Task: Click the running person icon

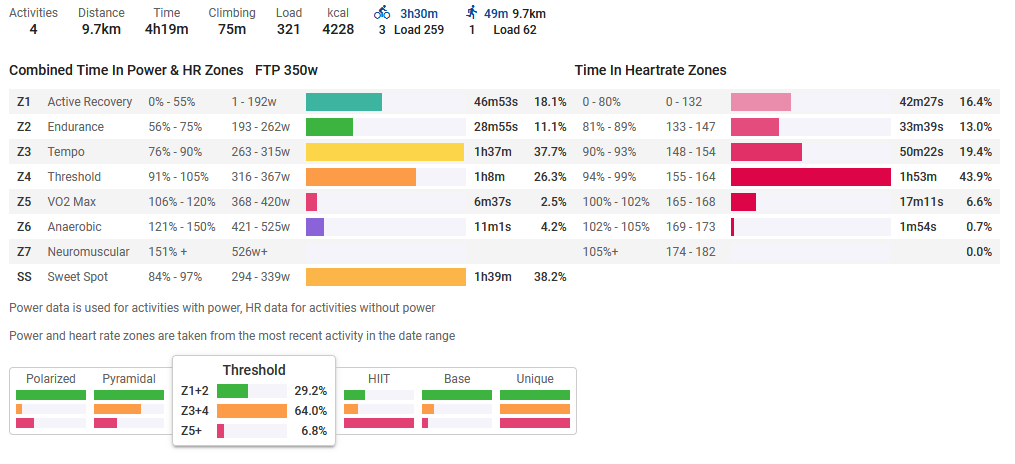Action: click(x=472, y=13)
